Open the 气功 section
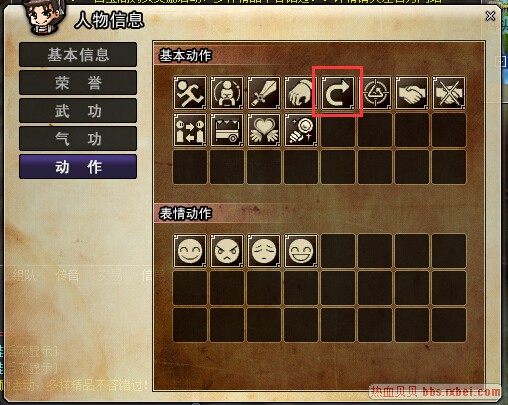 click(78, 139)
